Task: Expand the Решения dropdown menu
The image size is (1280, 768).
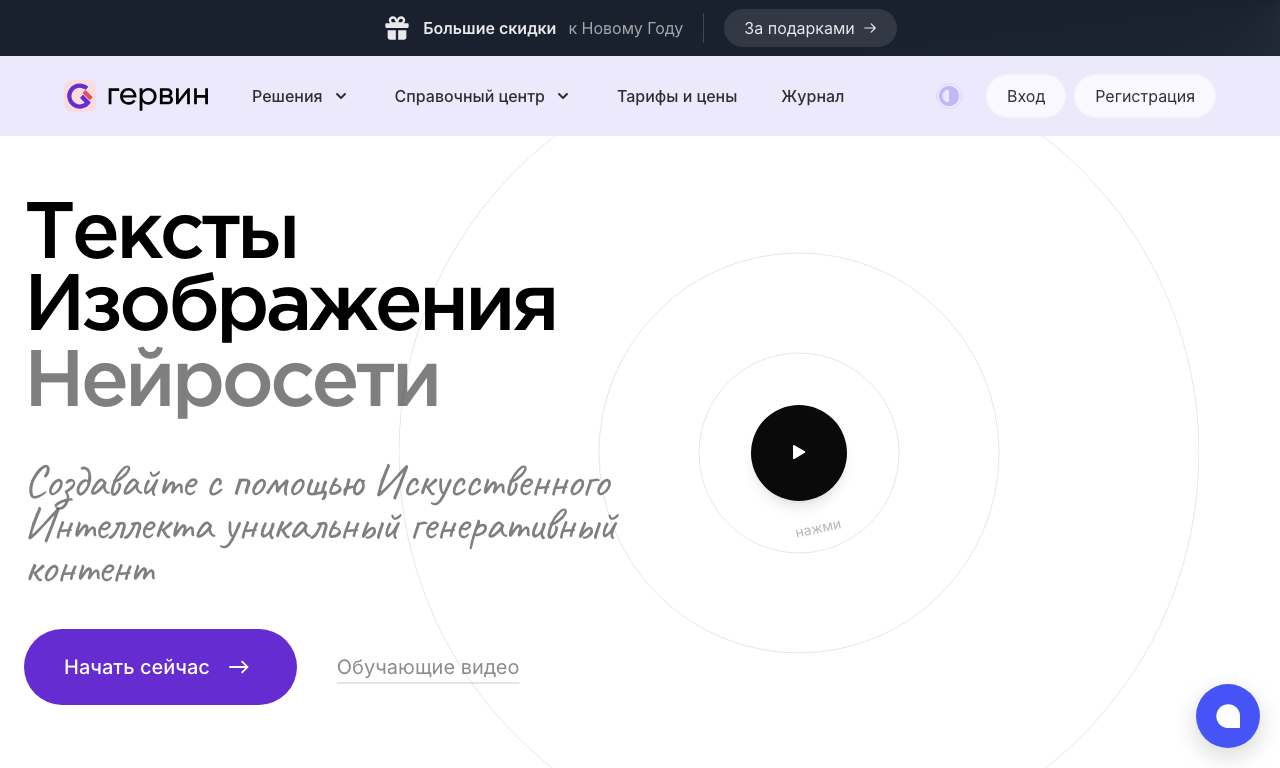Action: [300, 96]
